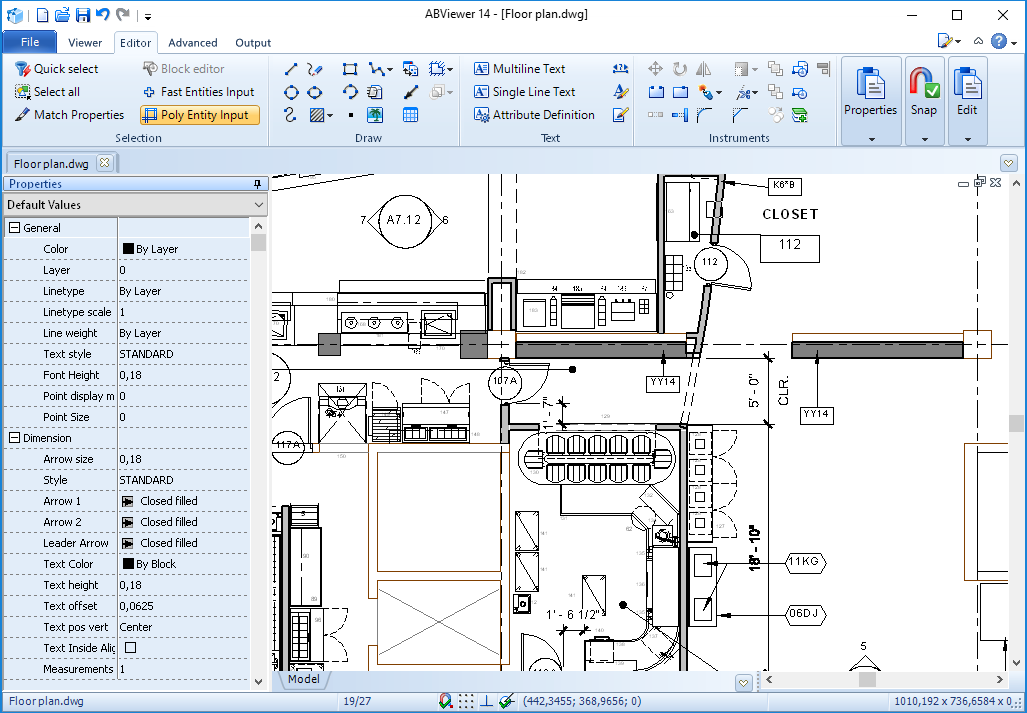This screenshot has height=713, width=1027.
Task: Click the Rotate tool in Instruments
Action: [680, 69]
